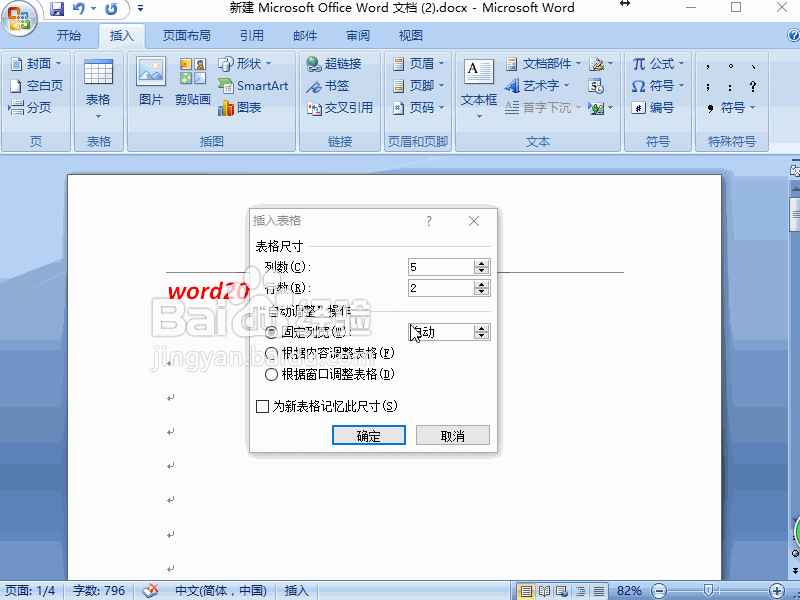Insert a 分页 page break

tap(30, 108)
